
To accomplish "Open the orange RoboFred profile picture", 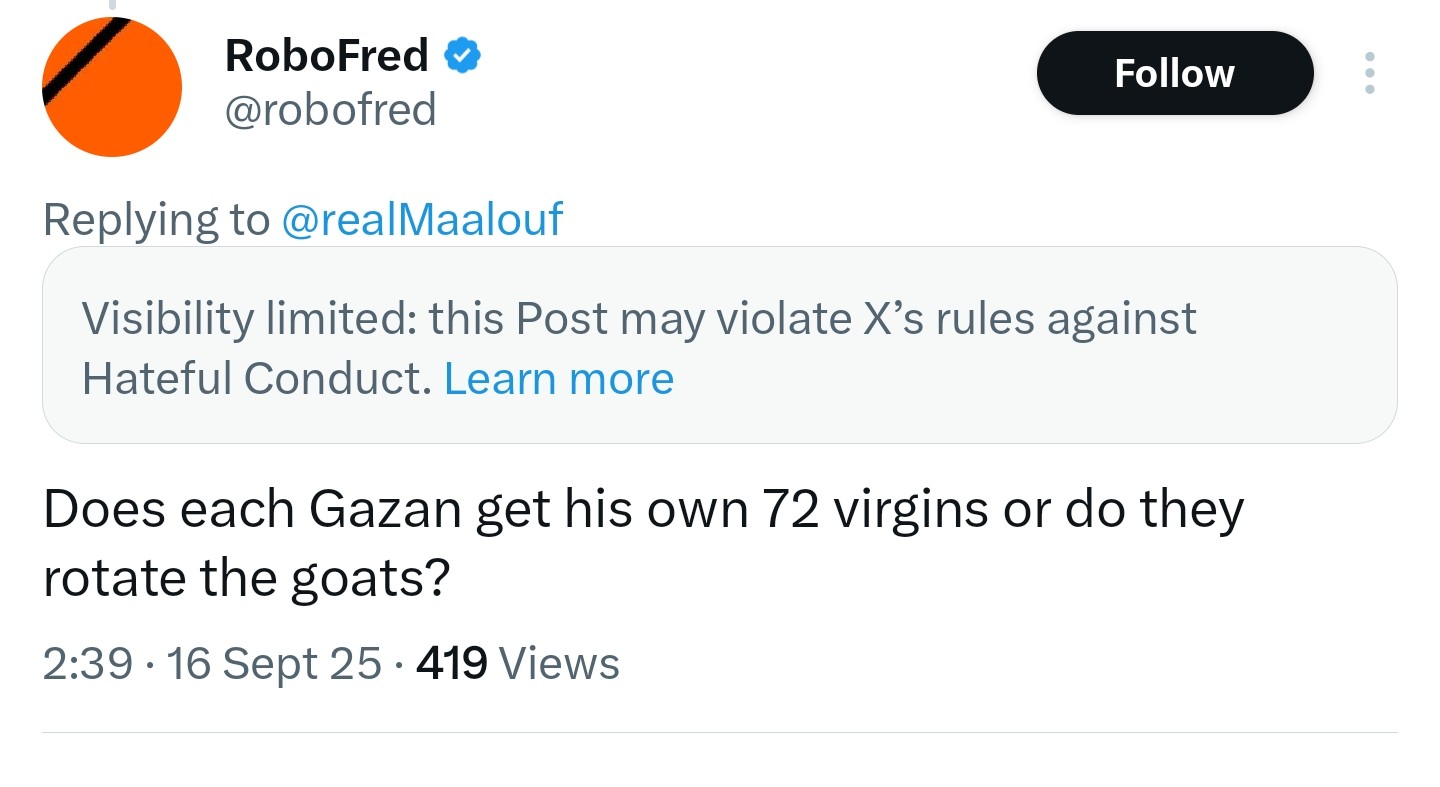I will tap(112, 87).
